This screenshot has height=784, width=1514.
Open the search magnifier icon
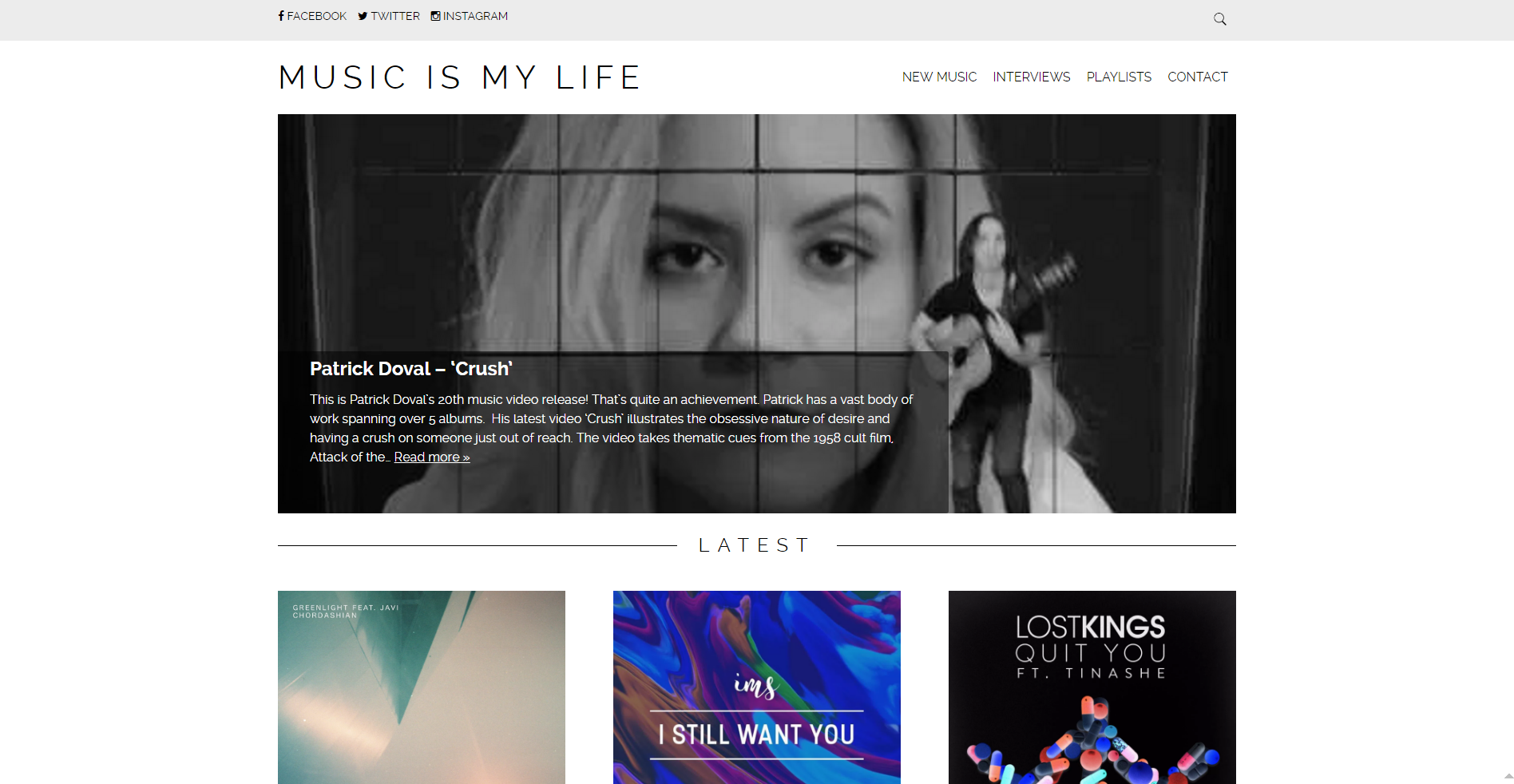click(x=1219, y=19)
